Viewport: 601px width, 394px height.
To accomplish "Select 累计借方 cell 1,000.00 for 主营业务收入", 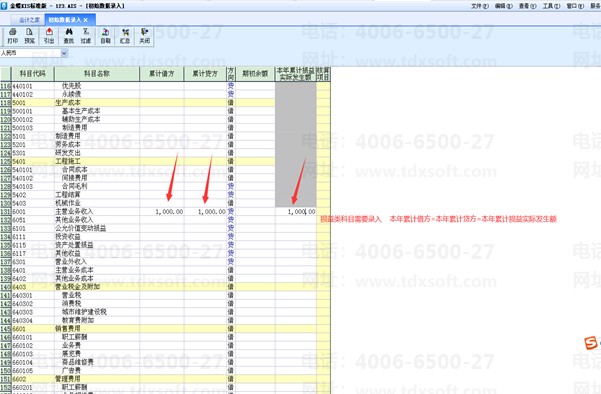I will (162, 212).
